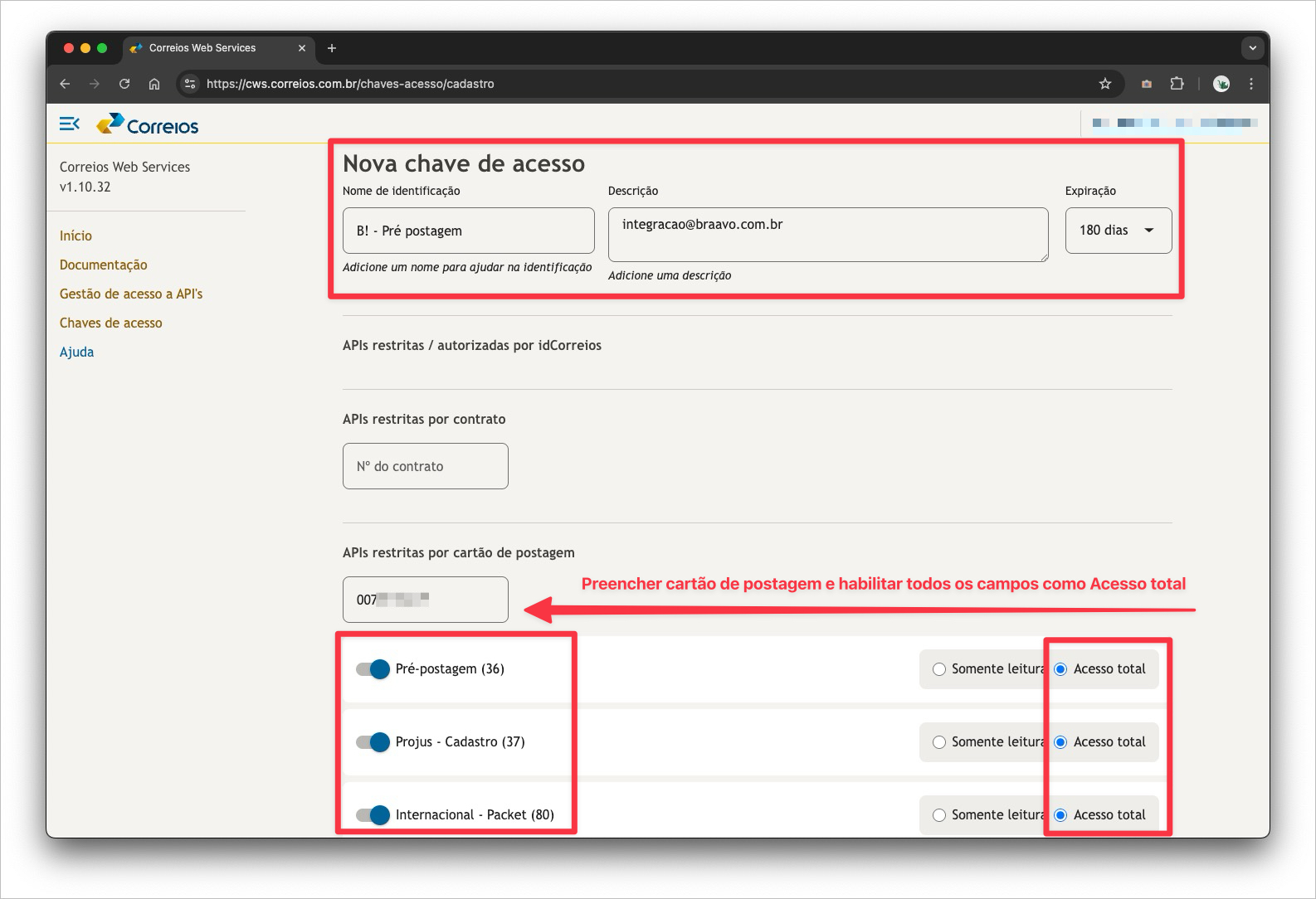Open the Expiração 180 dias dropdown
The height and width of the screenshot is (899, 1316).
point(1119,231)
